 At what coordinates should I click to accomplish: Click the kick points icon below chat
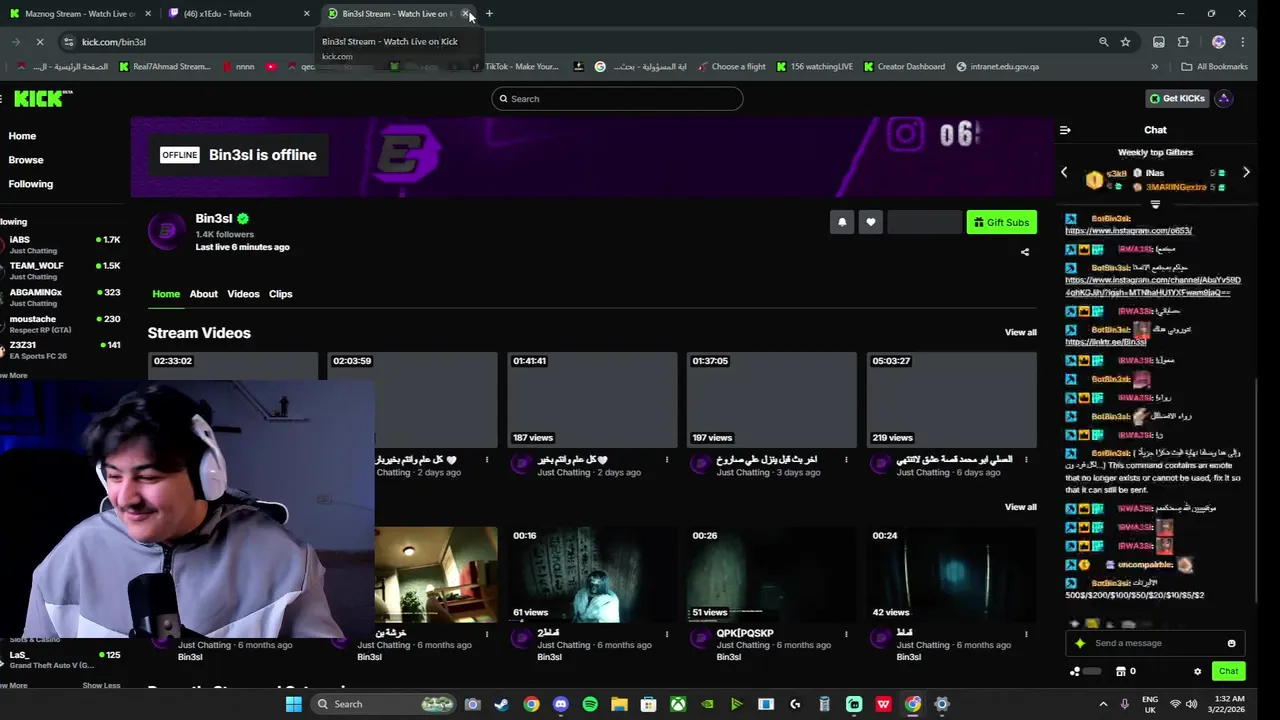pos(1075,671)
